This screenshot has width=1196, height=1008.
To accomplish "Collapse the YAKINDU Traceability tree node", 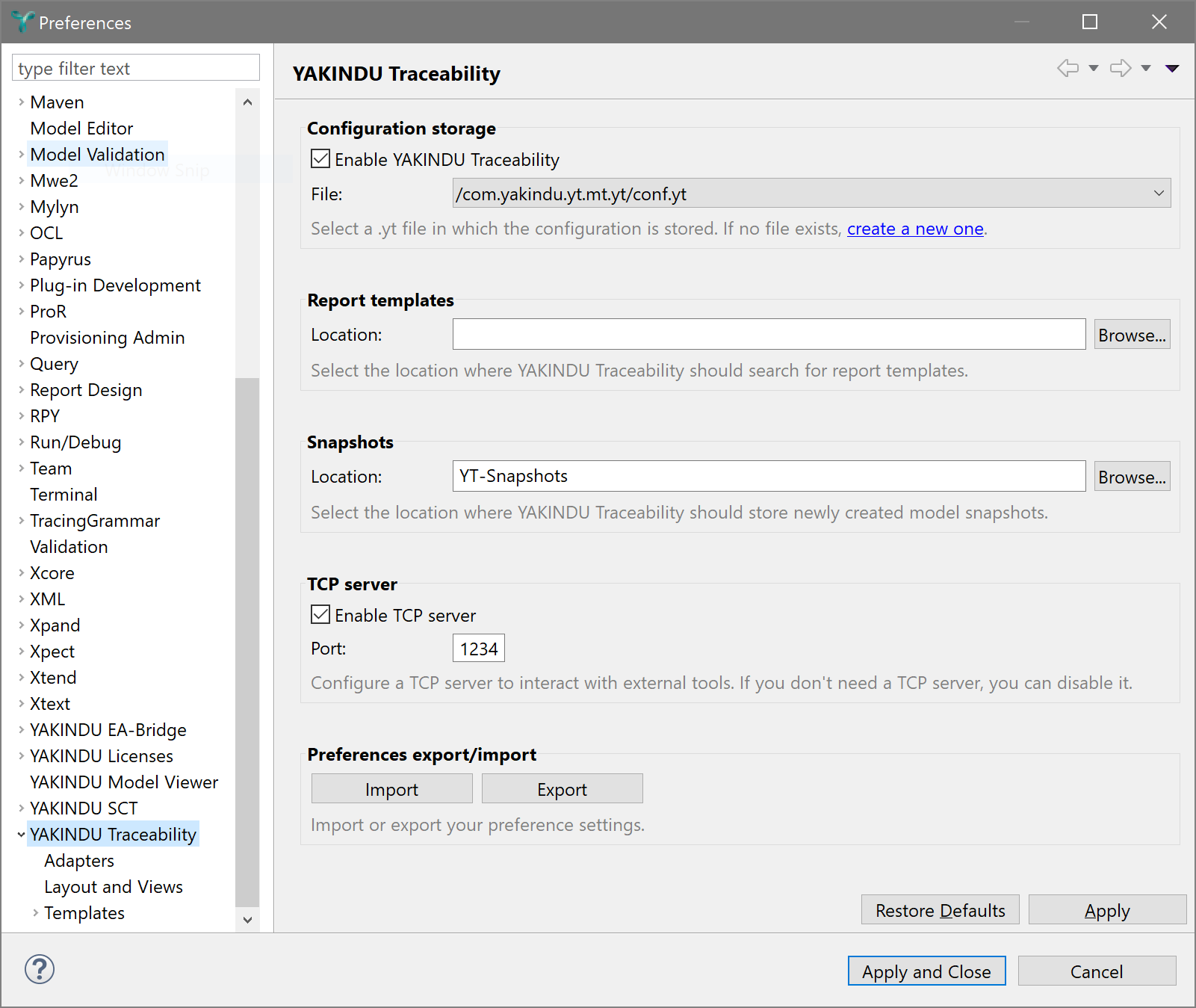I will (21, 835).
